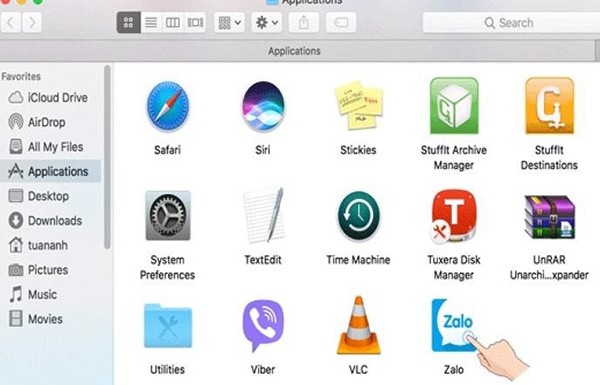The width and height of the screenshot is (600, 385).
Task: Open iCloud Drive in the sidebar
Action: point(51,98)
